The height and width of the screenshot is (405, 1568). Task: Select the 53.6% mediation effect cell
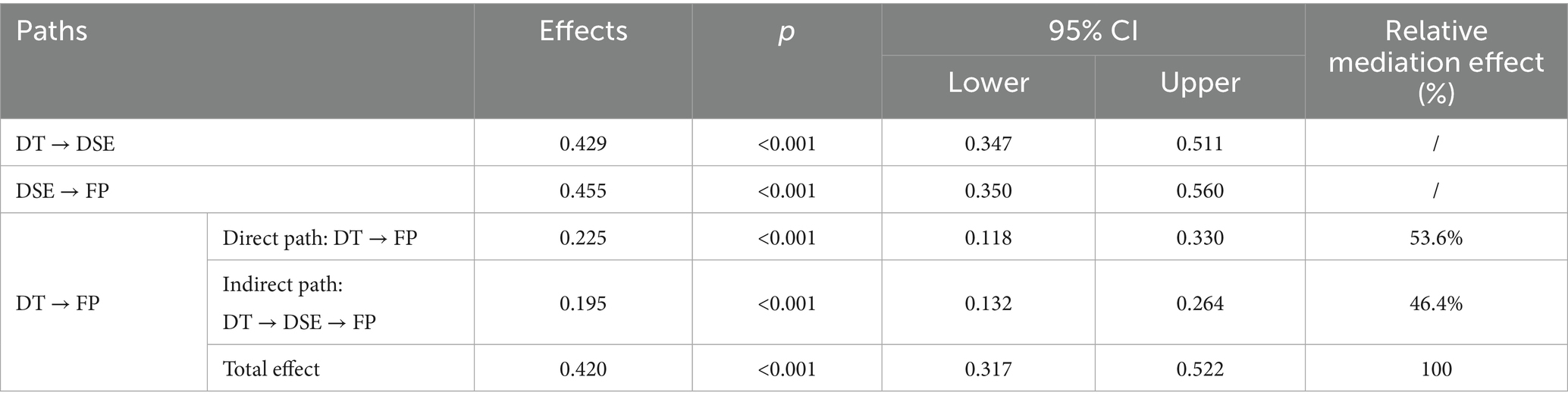(x=1435, y=238)
